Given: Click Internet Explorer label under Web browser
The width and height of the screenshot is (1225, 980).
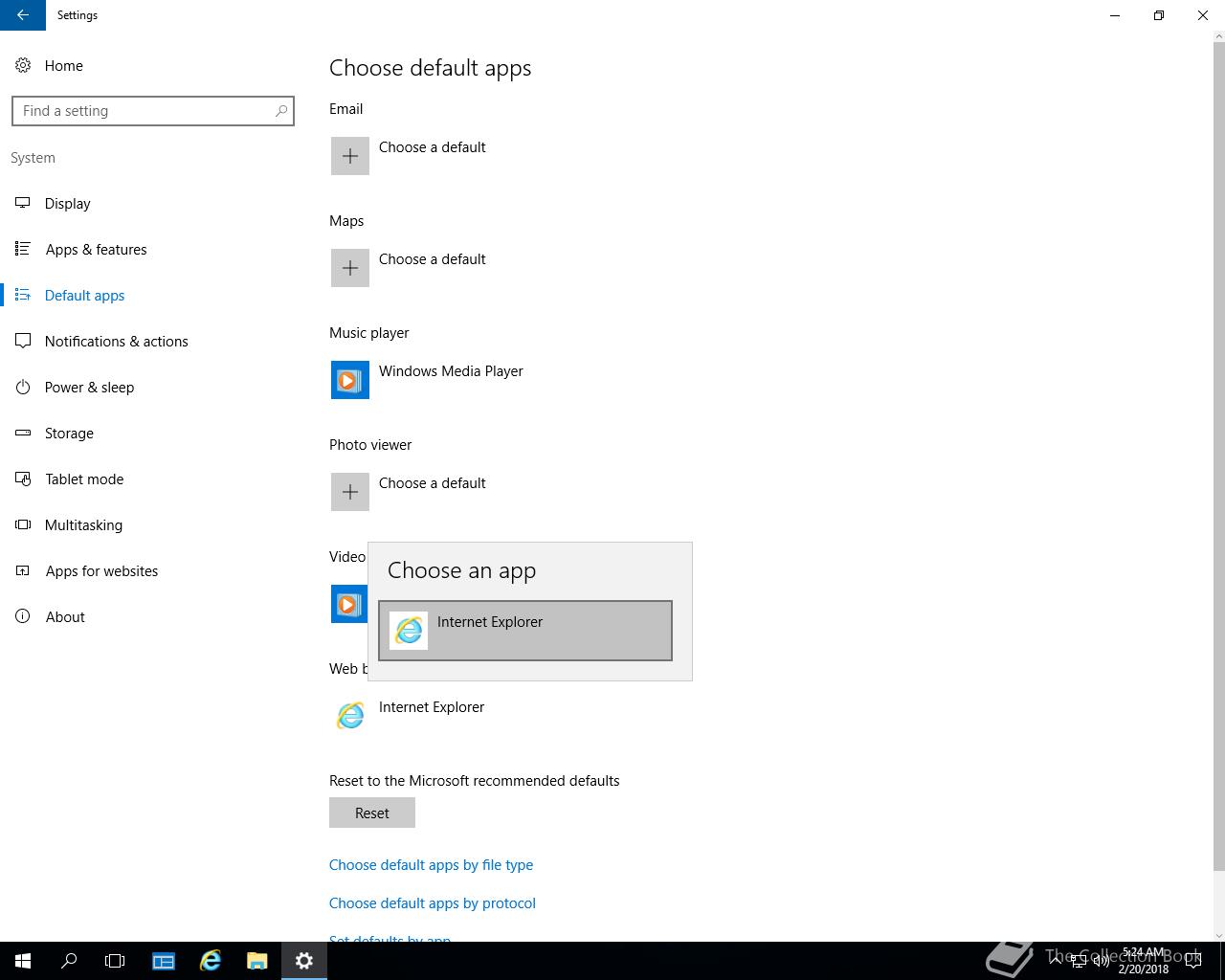Looking at the screenshot, I should (x=432, y=707).
